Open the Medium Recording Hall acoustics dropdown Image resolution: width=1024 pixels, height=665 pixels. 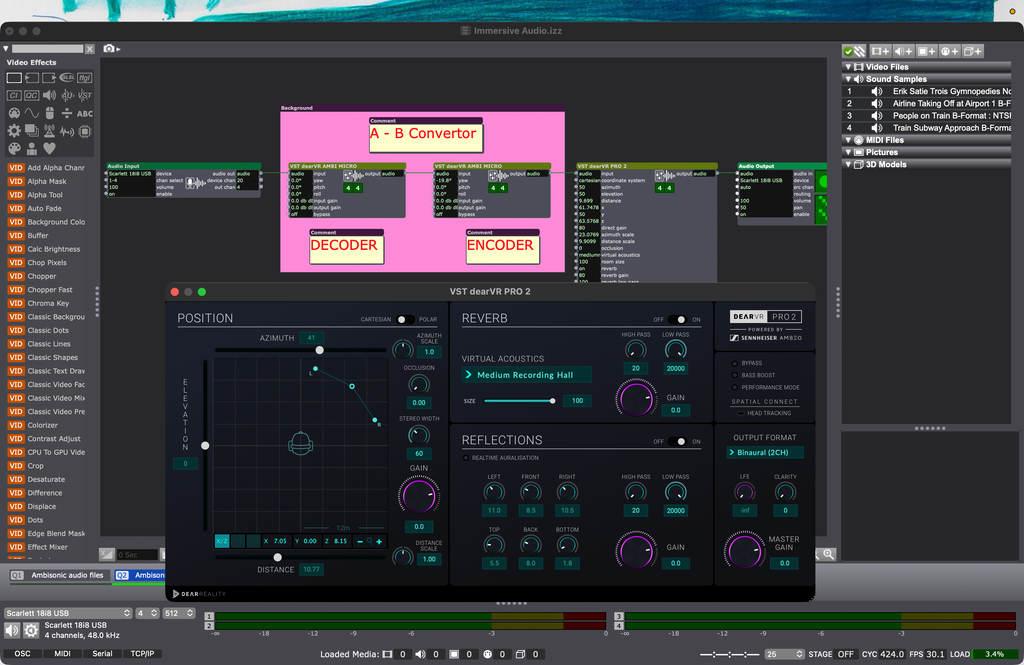click(x=526, y=375)
